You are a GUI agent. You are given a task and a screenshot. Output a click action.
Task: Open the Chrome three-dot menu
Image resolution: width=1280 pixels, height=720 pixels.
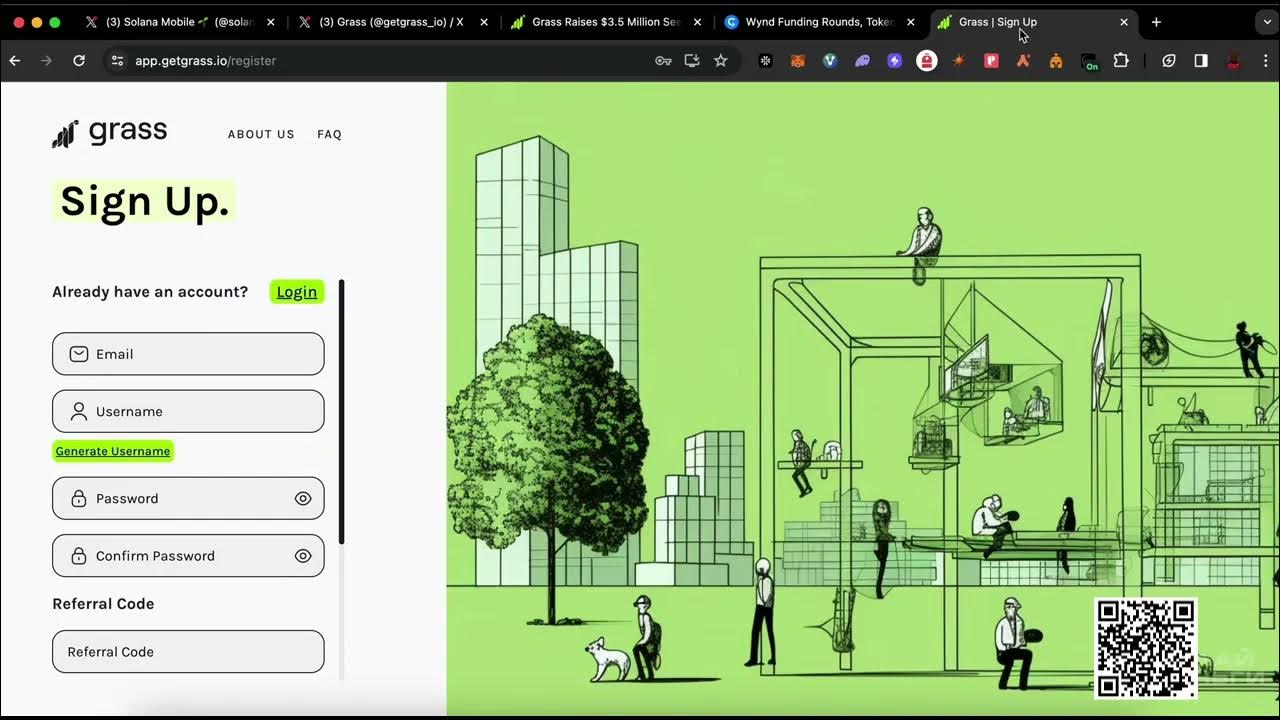(1266, 61)
